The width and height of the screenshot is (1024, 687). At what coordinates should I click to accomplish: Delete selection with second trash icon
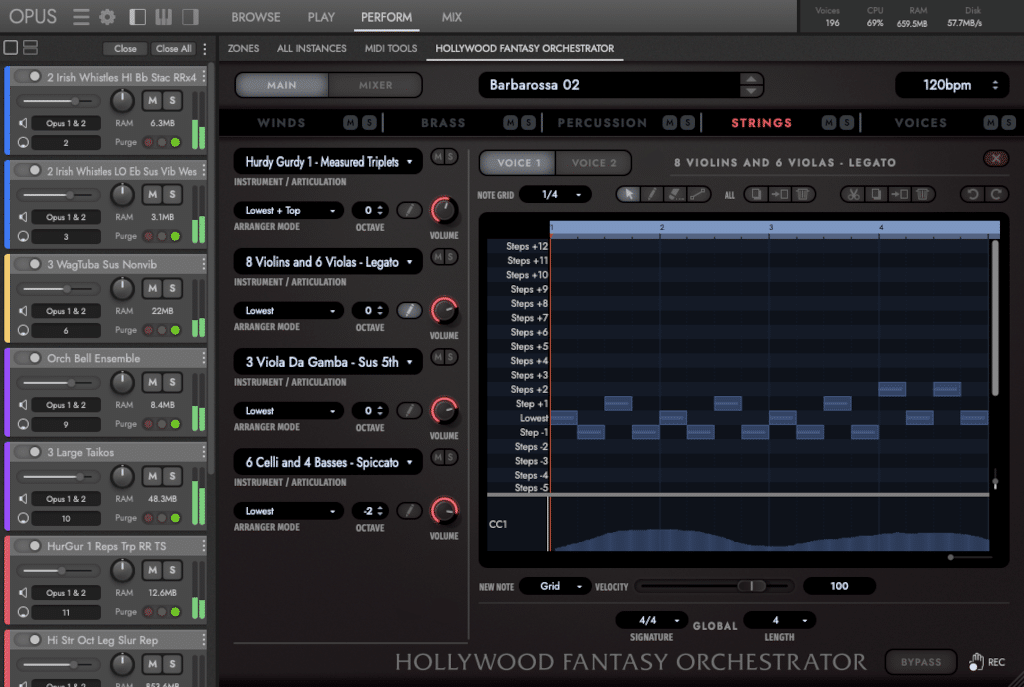coord(922,195)
